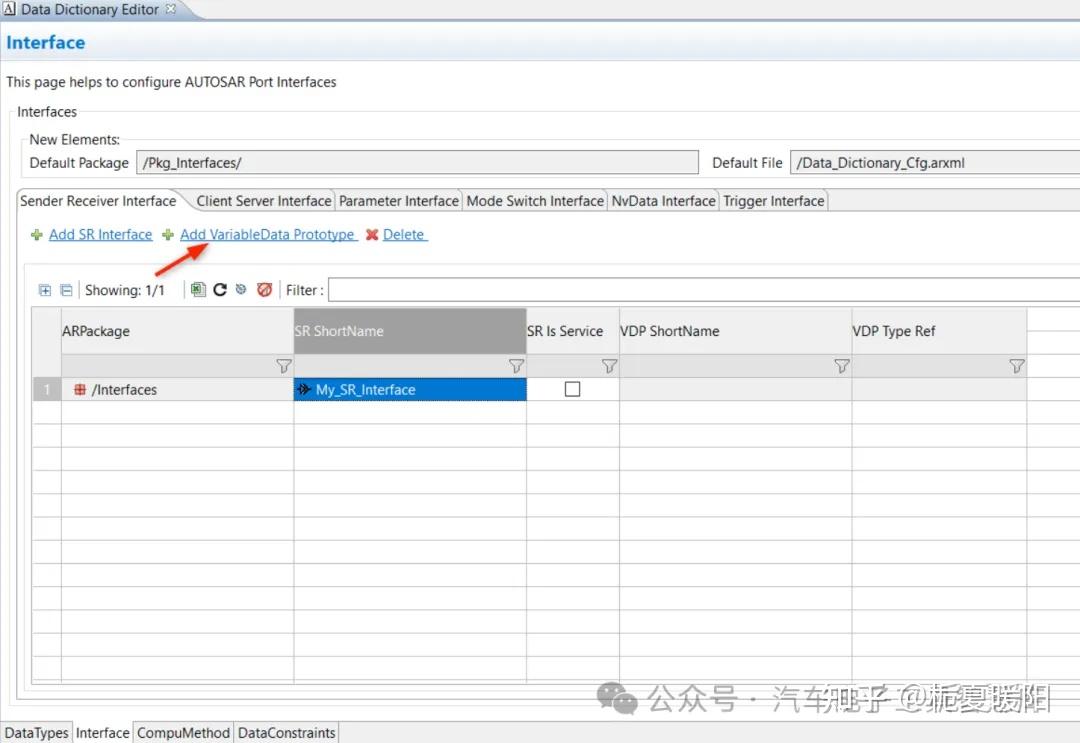
Task: Open the ARPackage column filter
Action: click(283, 365)
